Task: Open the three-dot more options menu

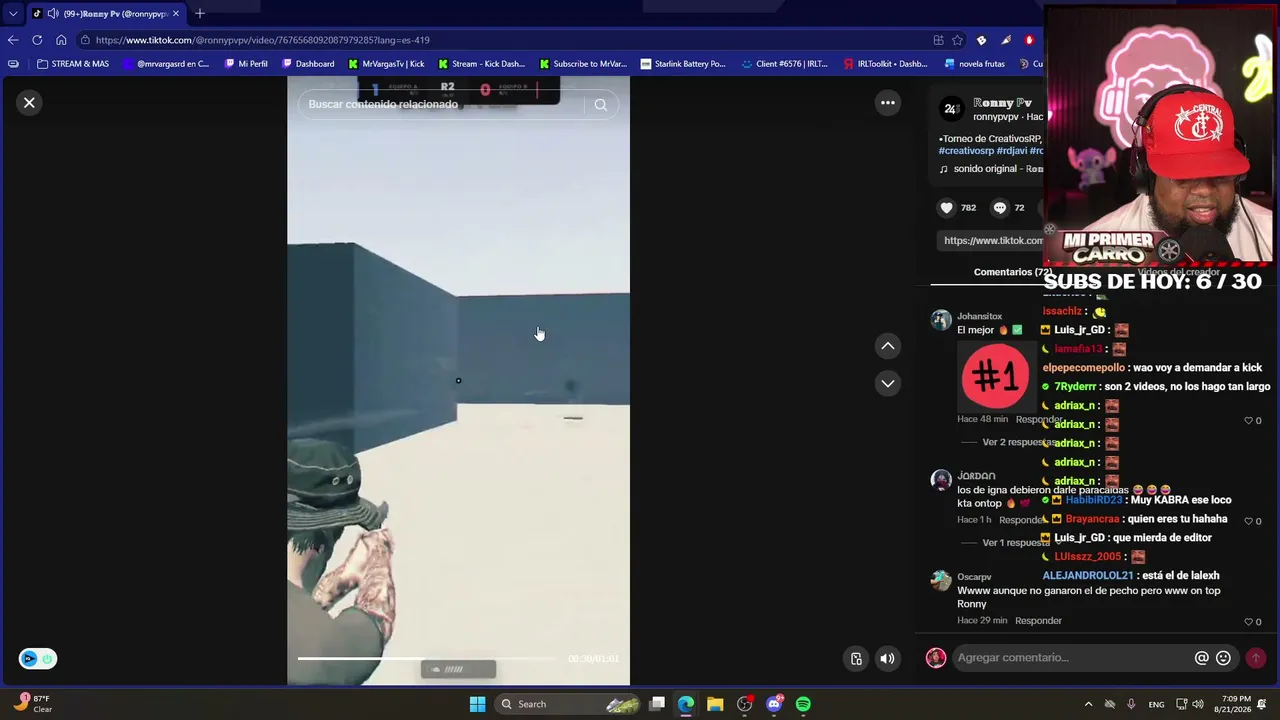Action: click(x=887, y=102)
